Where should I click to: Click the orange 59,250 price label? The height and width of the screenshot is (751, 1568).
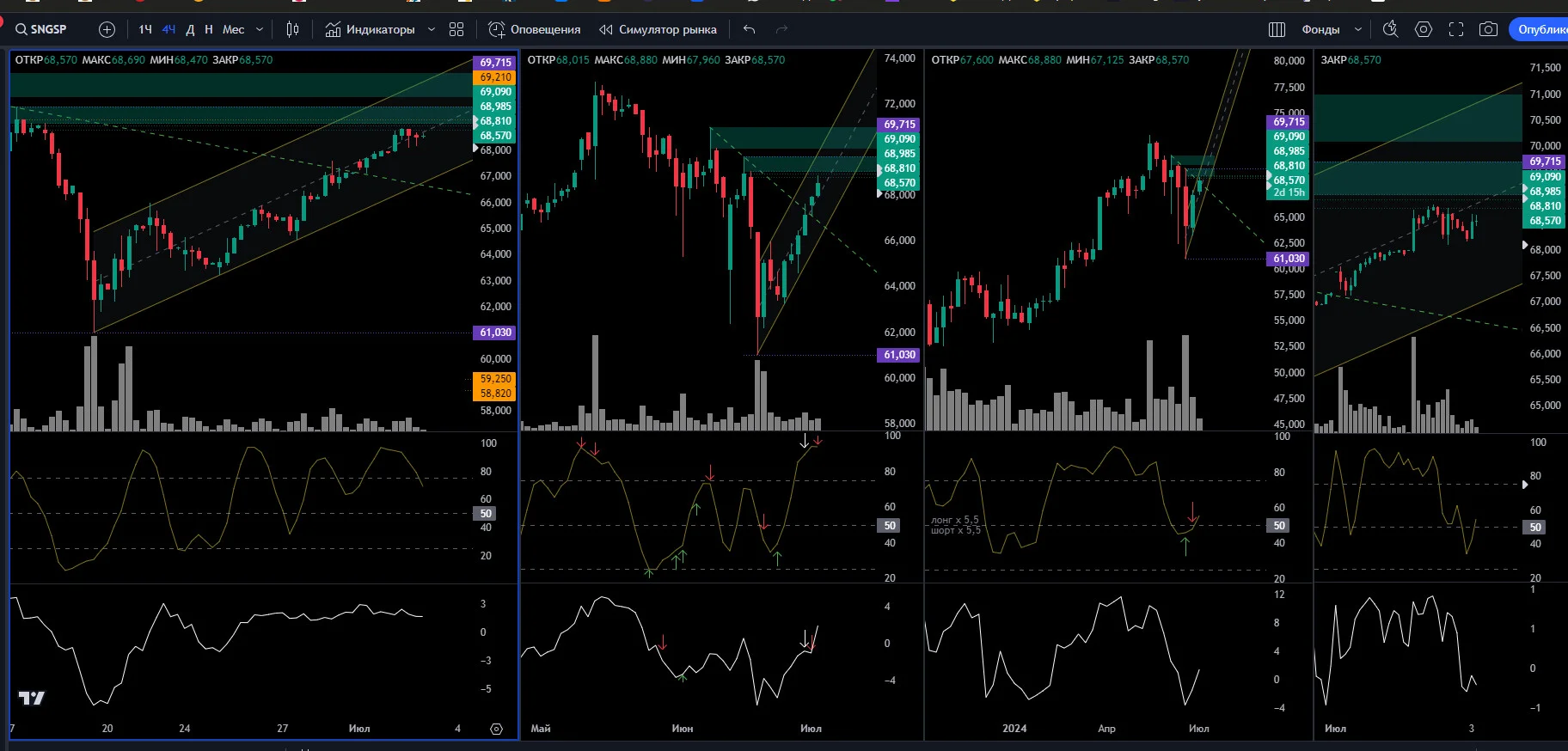495,379
